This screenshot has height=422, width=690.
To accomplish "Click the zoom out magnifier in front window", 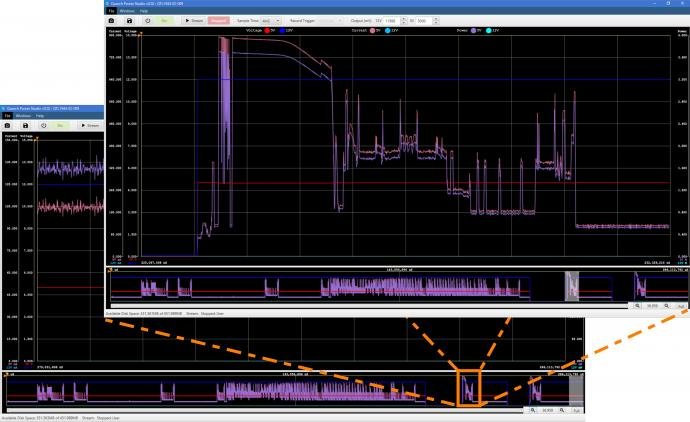I will pos(639,305).
